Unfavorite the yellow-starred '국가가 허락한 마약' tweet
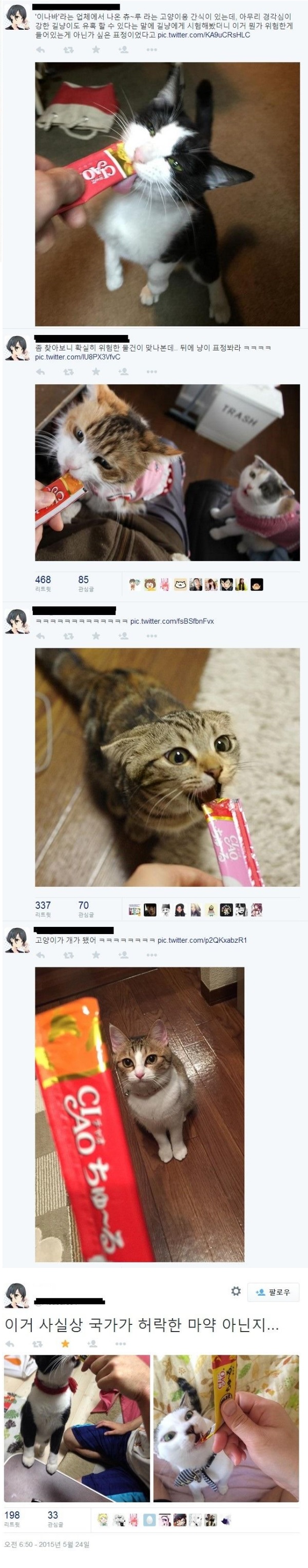This screenshot has width=308, height=1568. tap(65, 1343)
